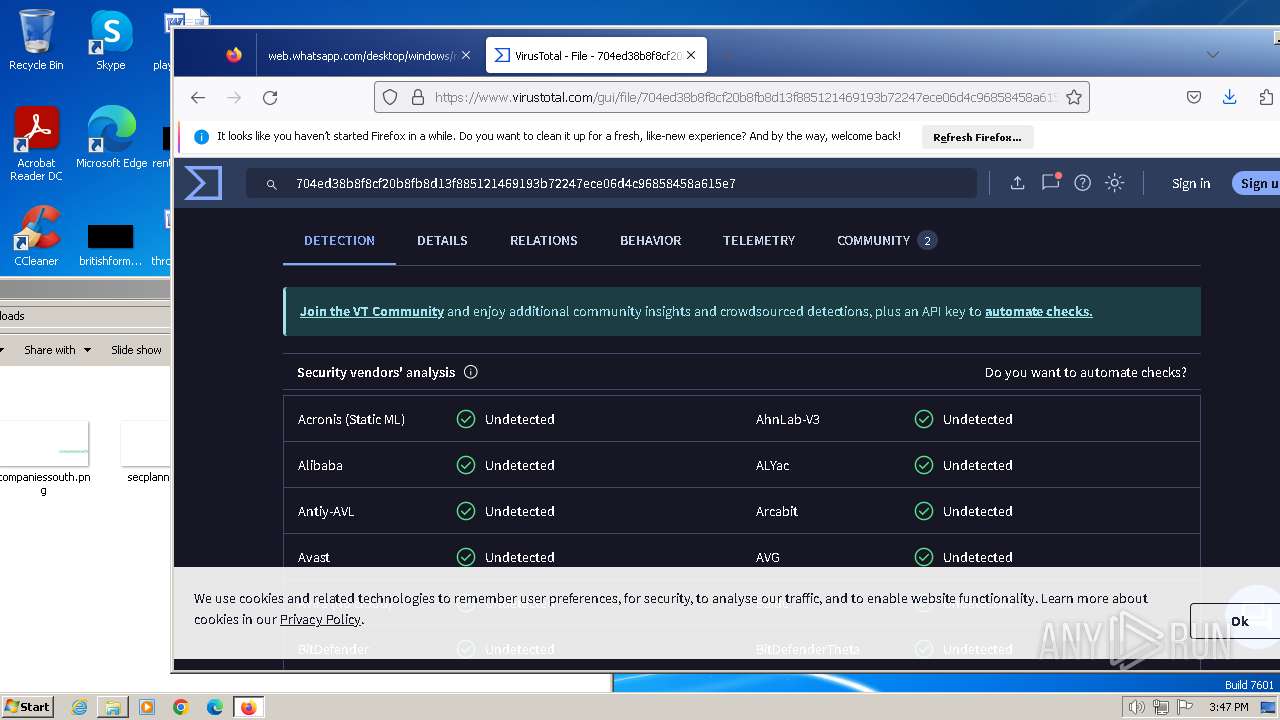Click the Alibaba vendor name
Image resolution: width=1280 pixels, height=720 pixels.
(320, 465)
